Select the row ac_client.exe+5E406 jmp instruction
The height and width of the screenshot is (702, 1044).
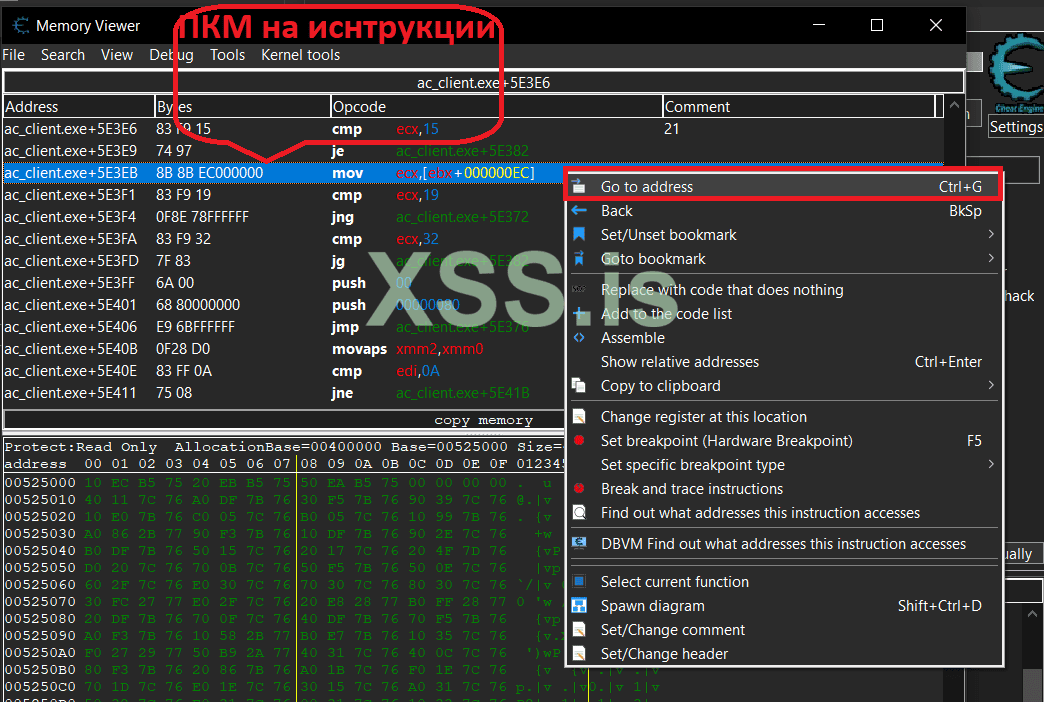click(284, 326)
